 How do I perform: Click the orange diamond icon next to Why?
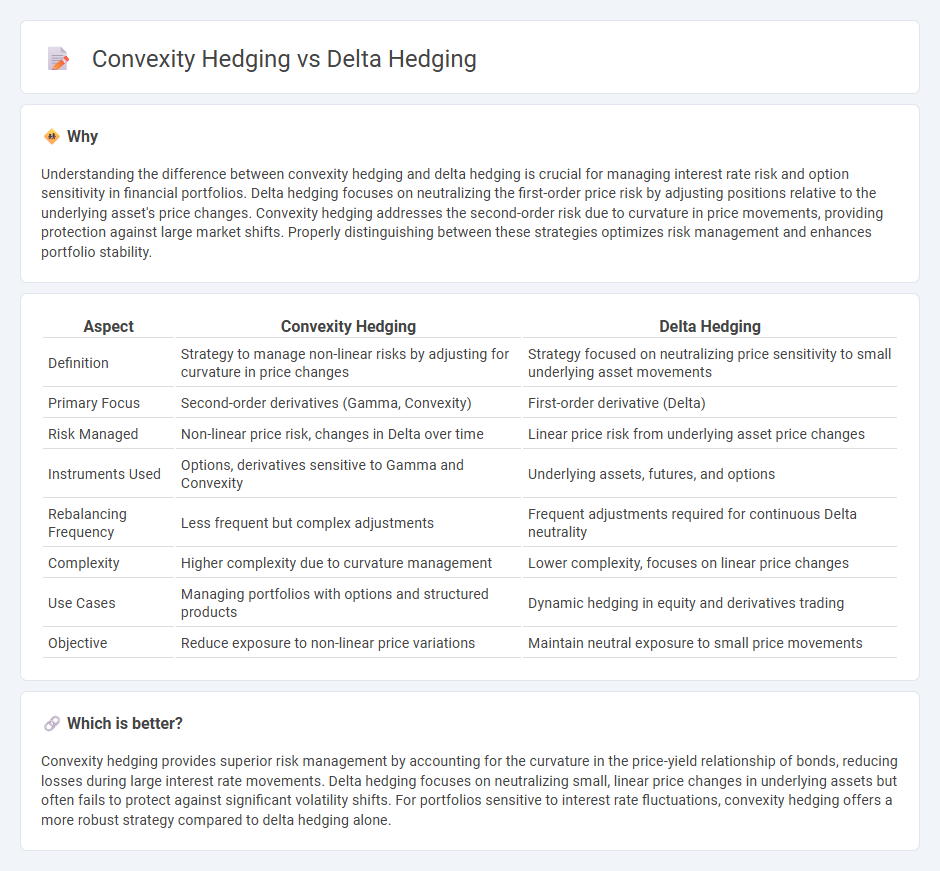pos(52,137)
